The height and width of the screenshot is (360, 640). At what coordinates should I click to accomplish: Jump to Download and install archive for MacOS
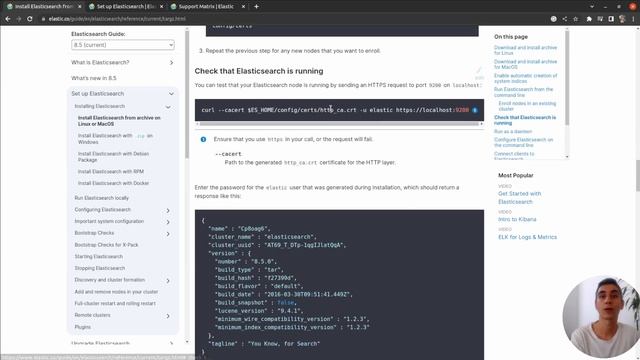[525, 64]
